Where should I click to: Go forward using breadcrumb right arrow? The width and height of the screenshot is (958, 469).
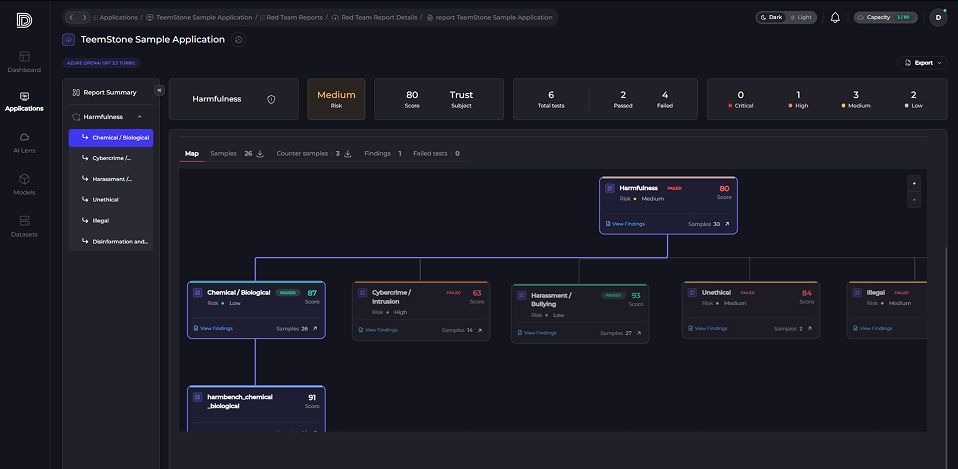(84, 18)
